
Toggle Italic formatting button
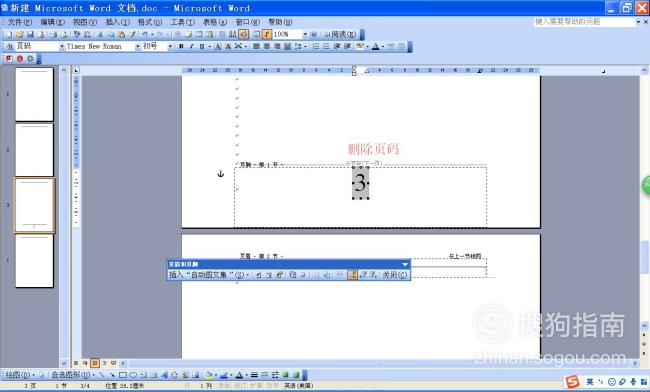click(191, 46)
